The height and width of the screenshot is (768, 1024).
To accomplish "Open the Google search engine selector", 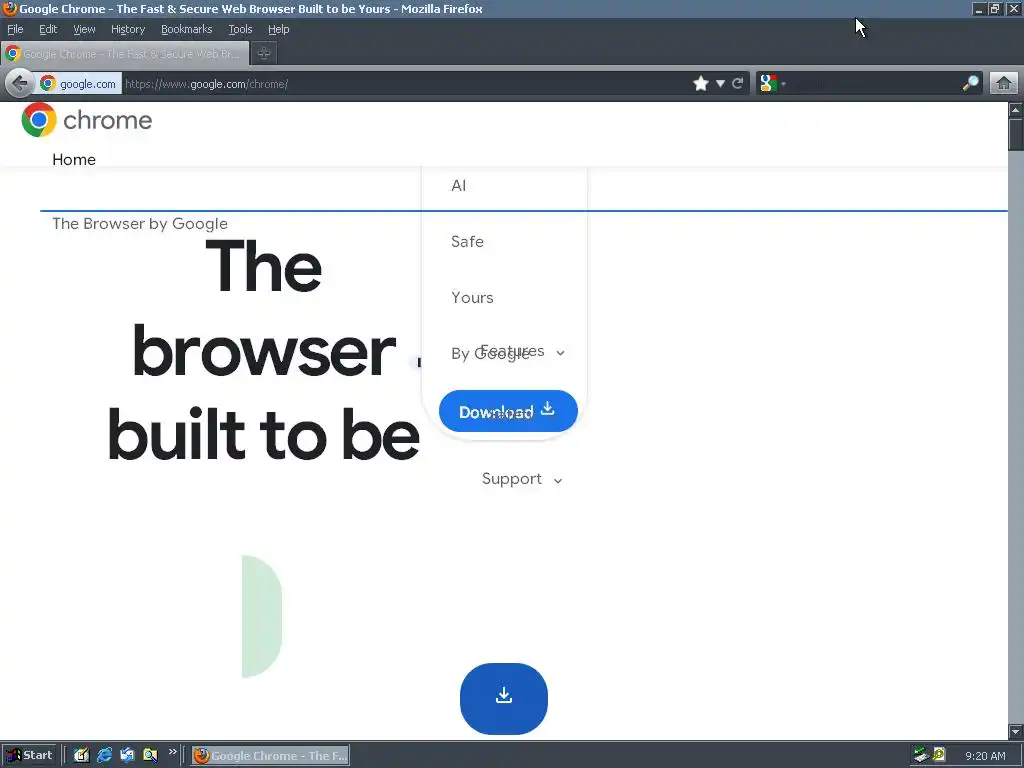I will tap(773, 84).
